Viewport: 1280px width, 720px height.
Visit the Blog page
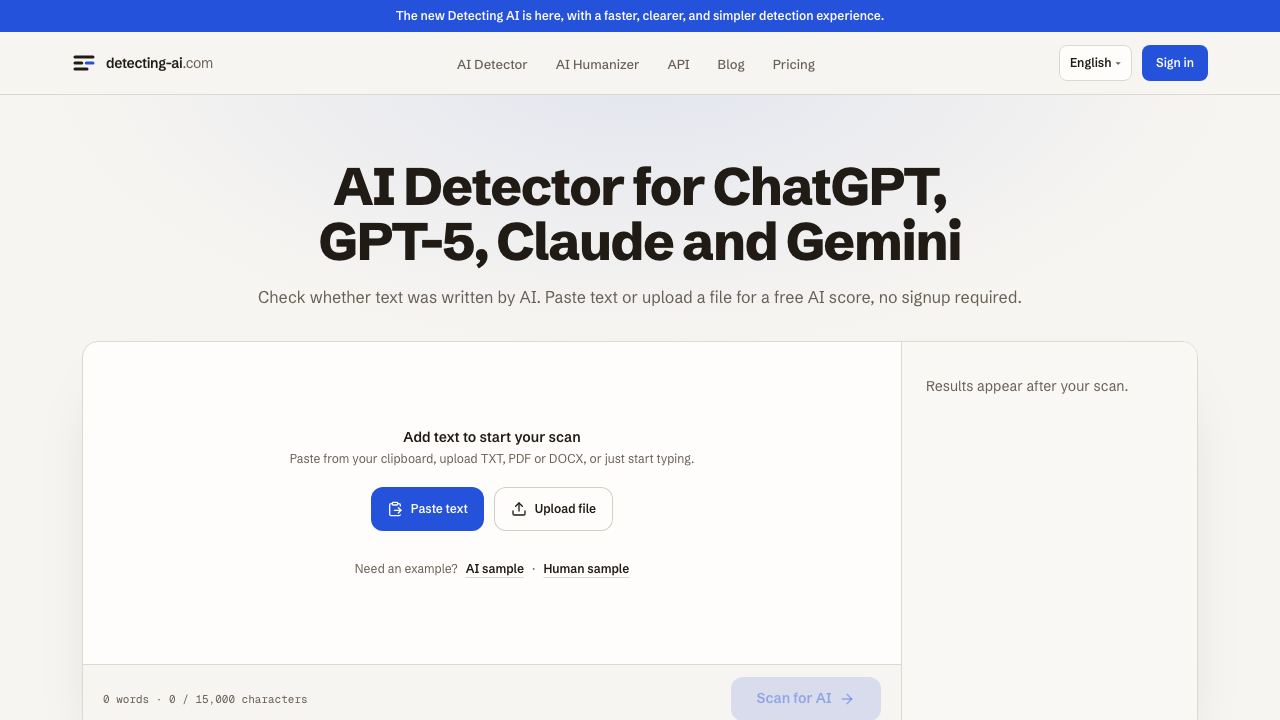731,64
